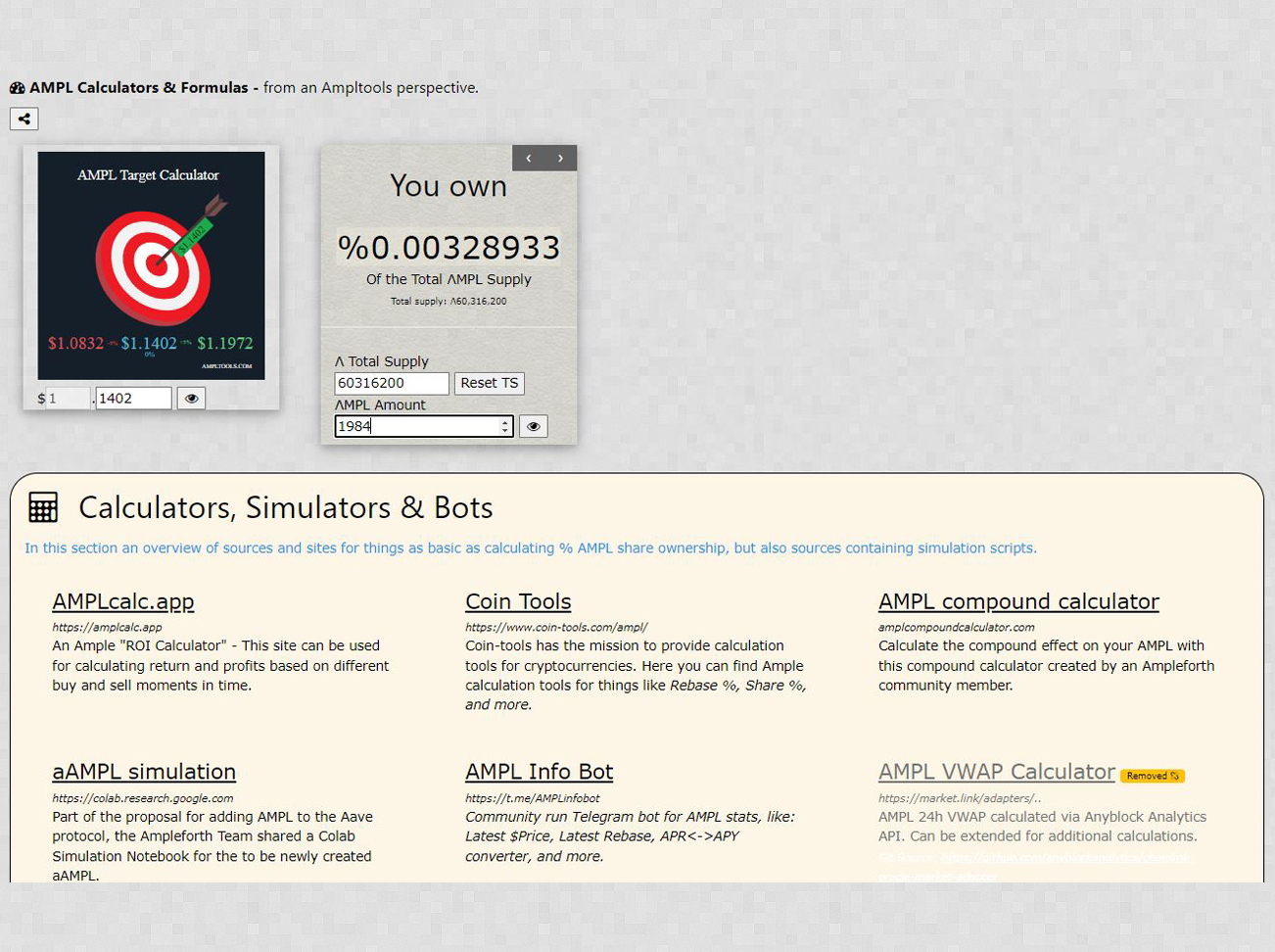
Task: Open the AMPL compound calculator link
Action: [1018, 602]
